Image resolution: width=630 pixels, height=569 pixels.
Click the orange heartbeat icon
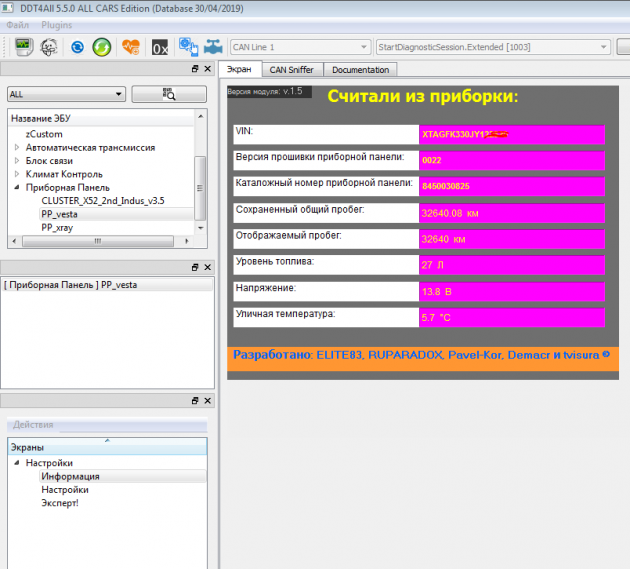pyautogui.click(x=130, y=47)
